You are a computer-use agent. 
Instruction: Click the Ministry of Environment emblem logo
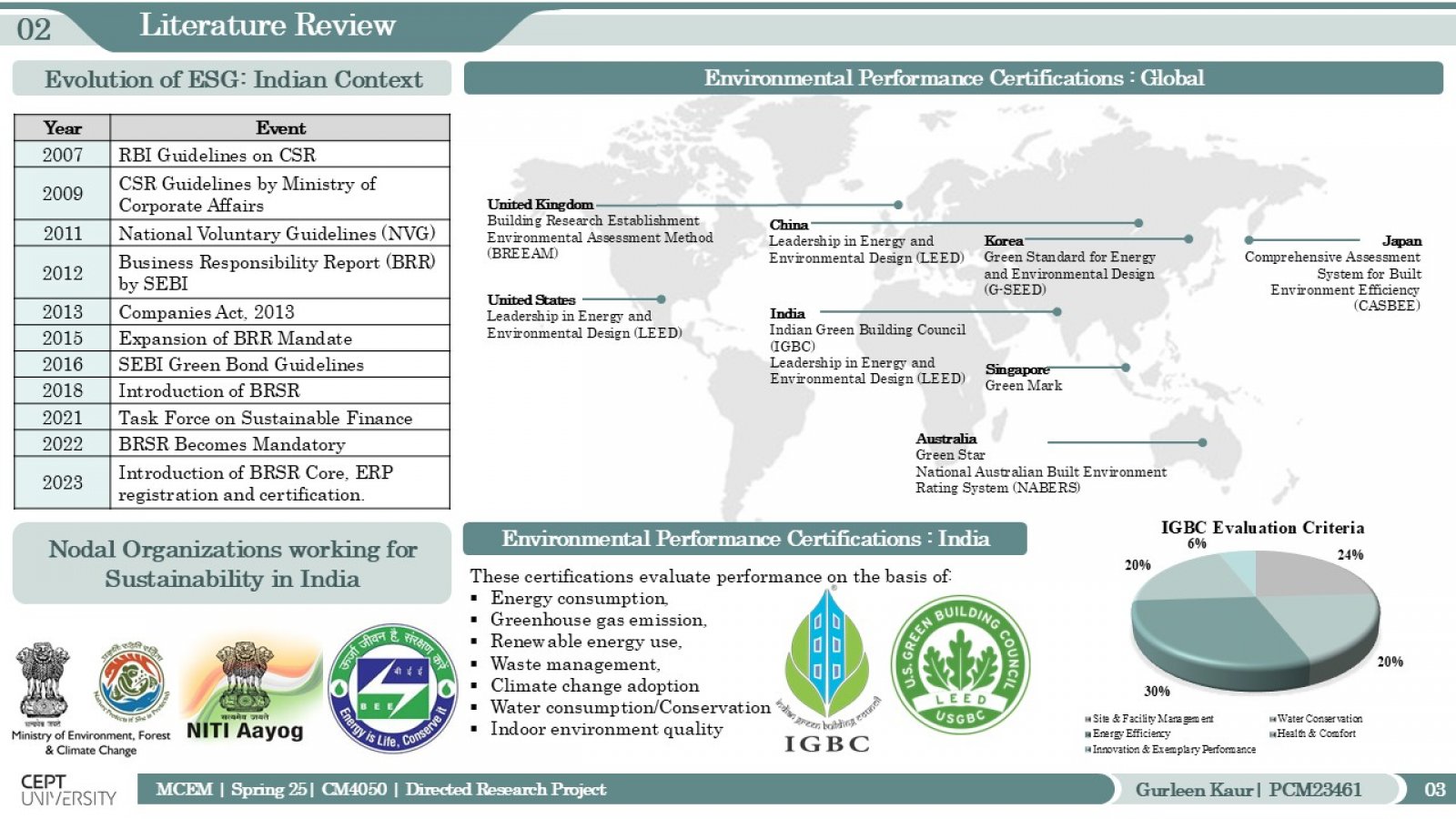(x=42, y=684)
